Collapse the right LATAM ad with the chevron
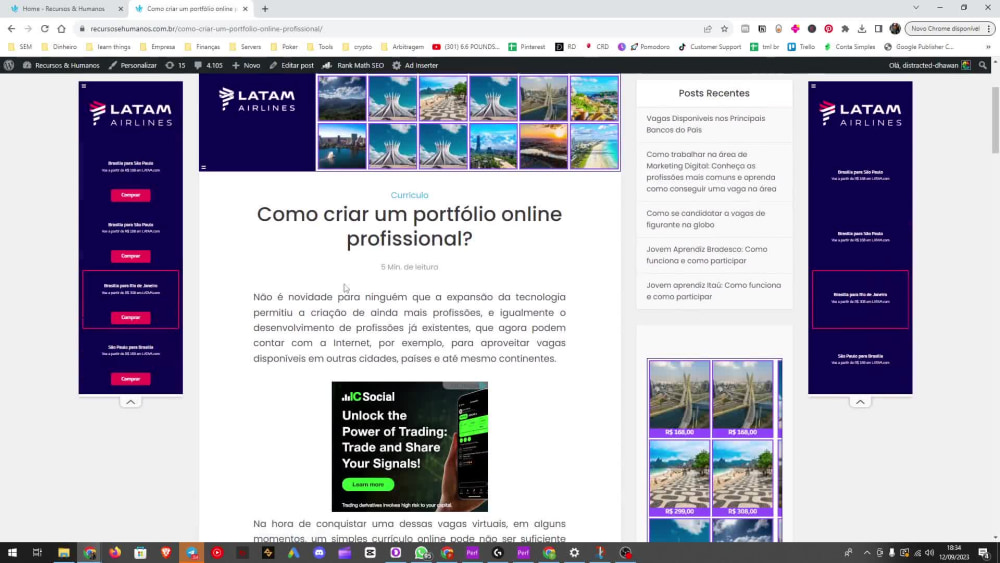The image size is (1000, 563). coord(860,402)
